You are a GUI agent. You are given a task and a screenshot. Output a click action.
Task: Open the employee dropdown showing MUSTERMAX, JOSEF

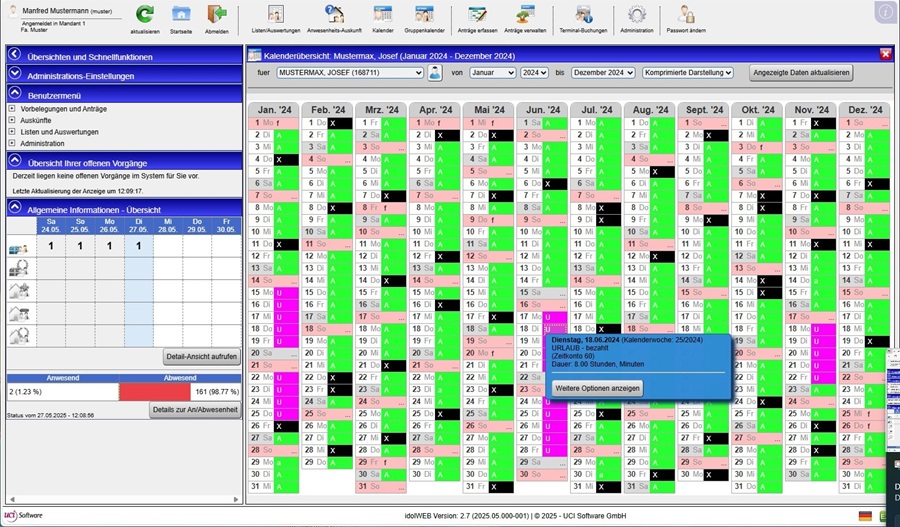(x=350, y=73)
